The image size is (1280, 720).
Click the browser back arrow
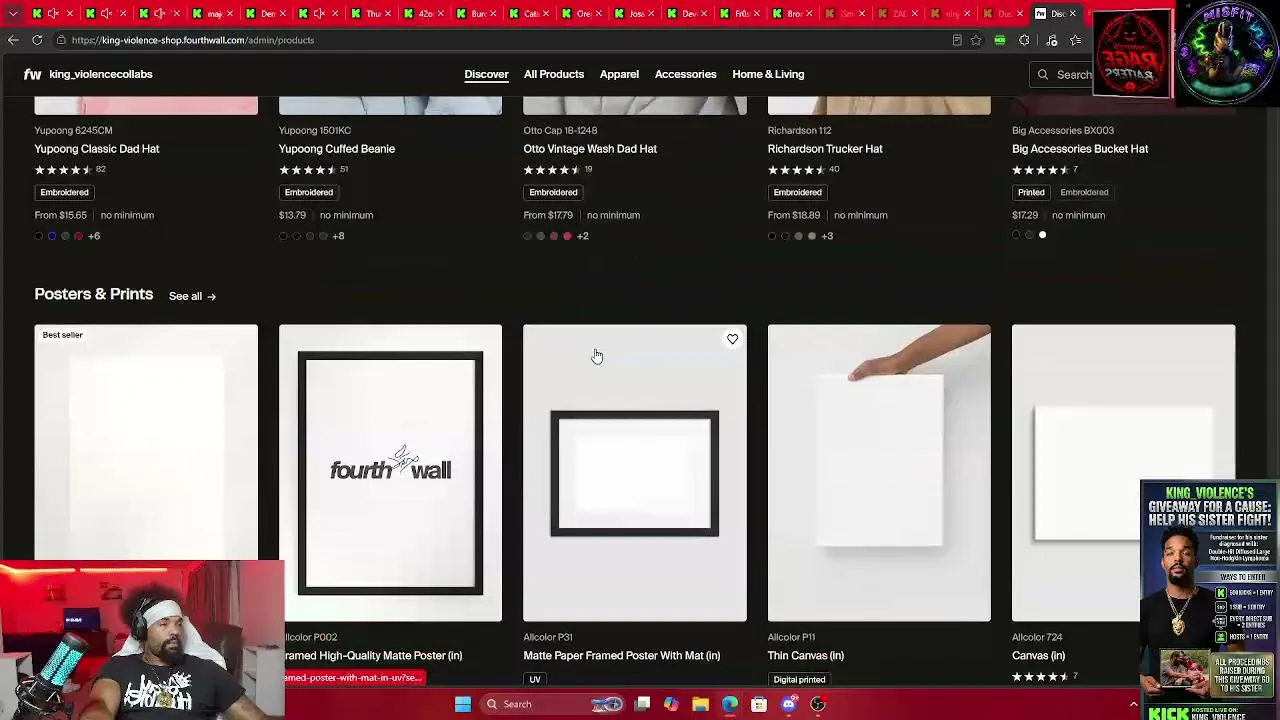coord(13,40)
